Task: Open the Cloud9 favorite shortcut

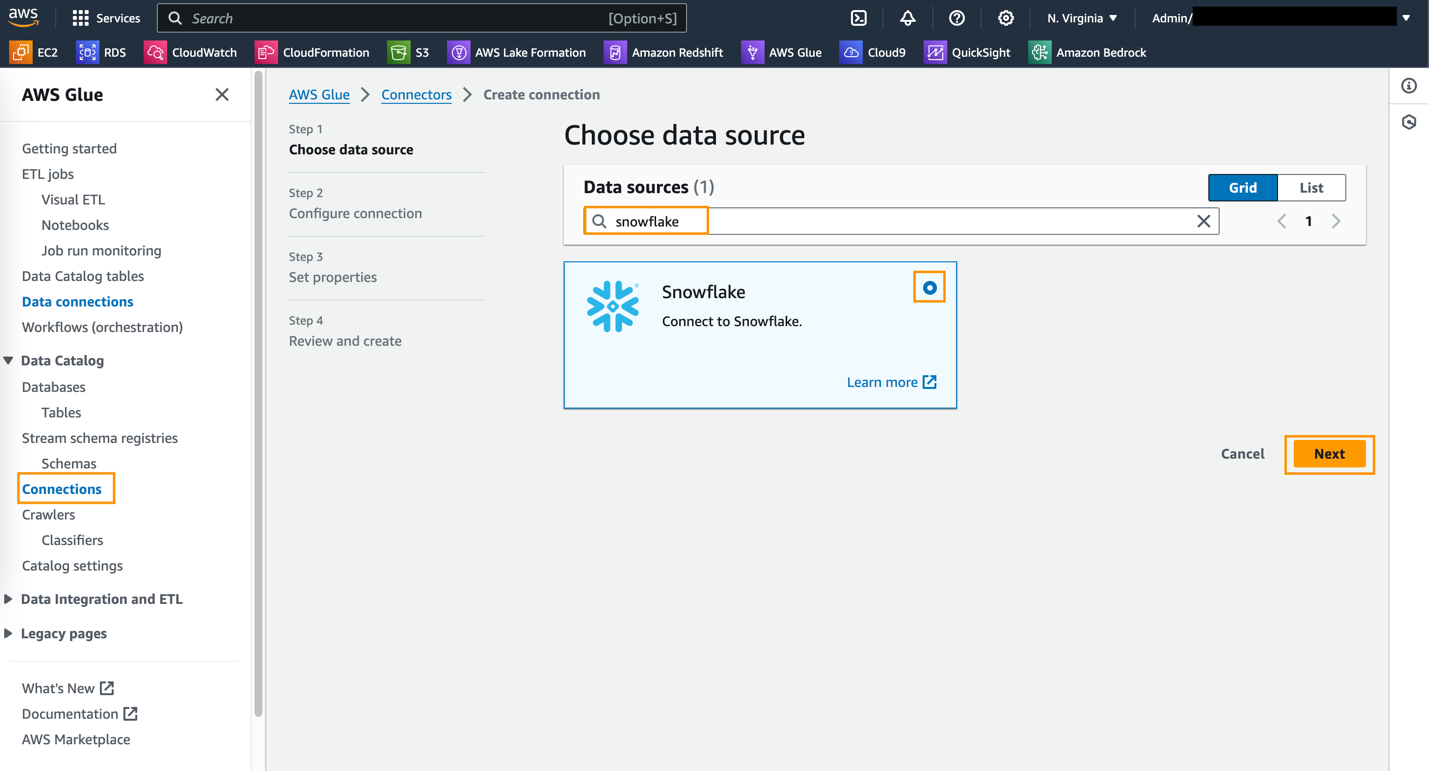Action: pos(873,52)
